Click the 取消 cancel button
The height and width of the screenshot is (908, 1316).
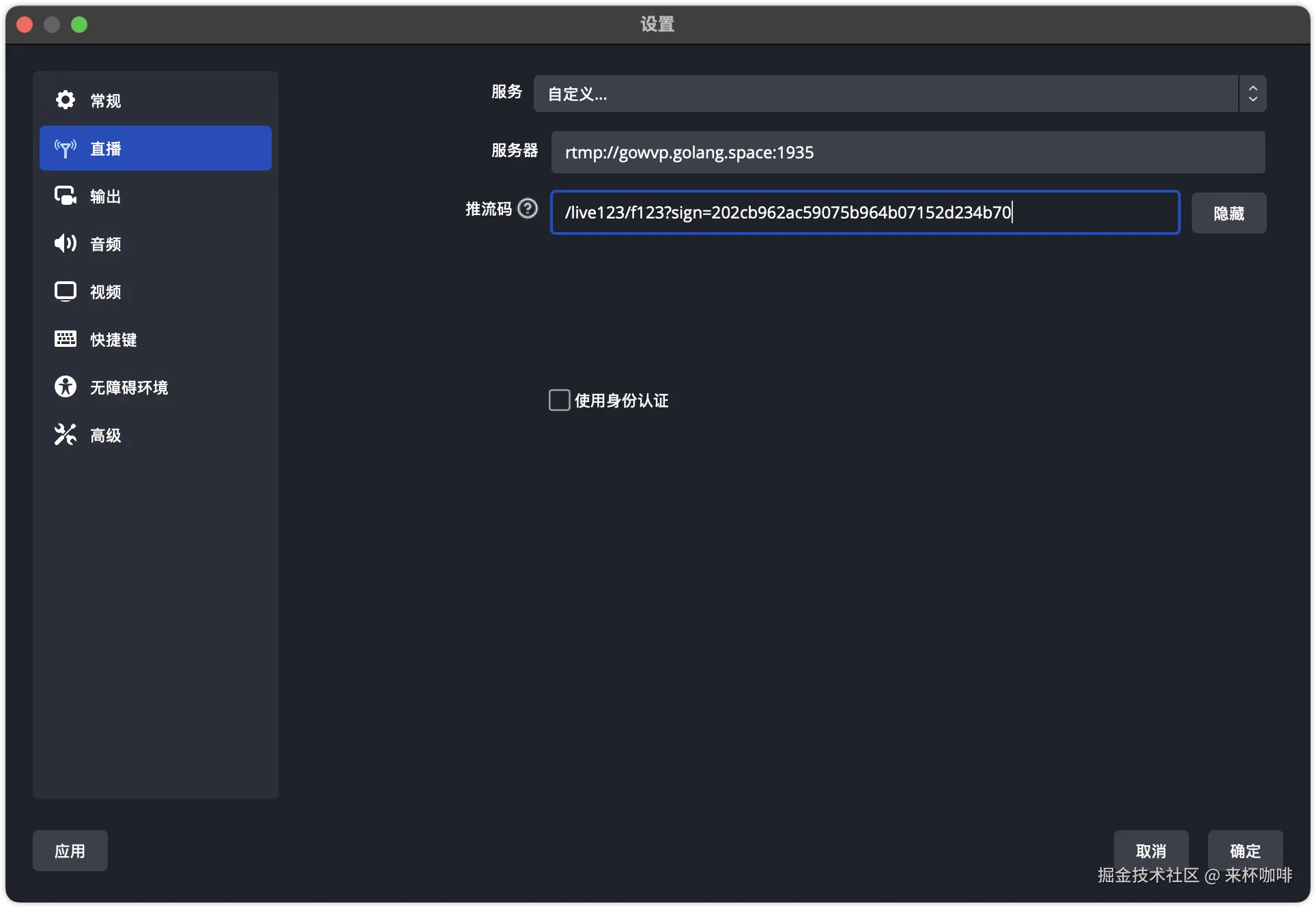[1151, 850]
